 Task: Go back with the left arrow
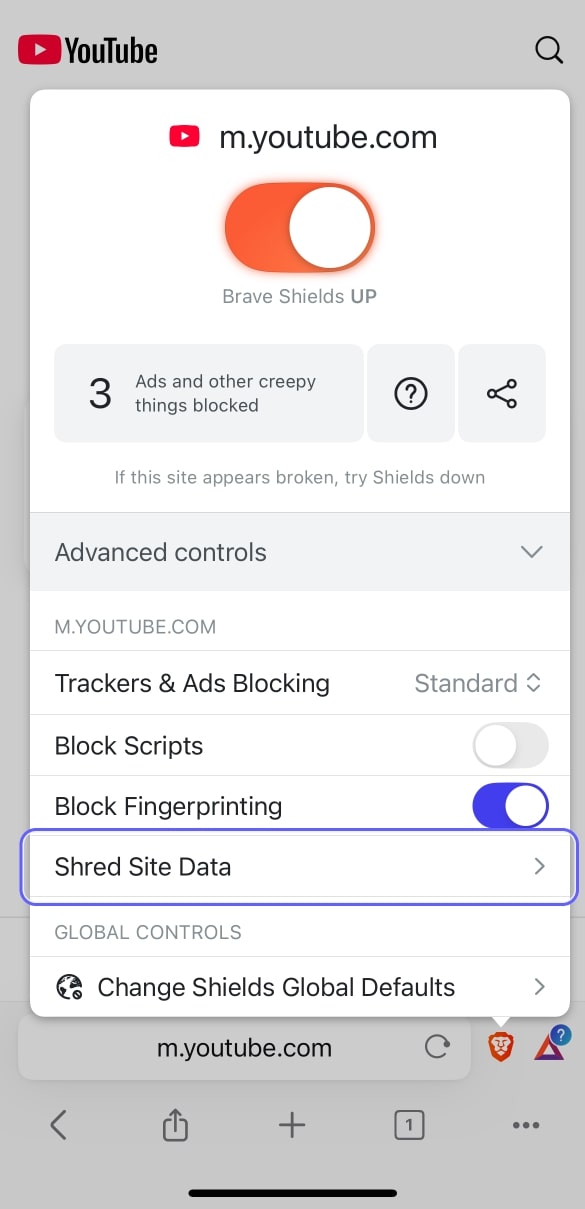pos(58,1125)
